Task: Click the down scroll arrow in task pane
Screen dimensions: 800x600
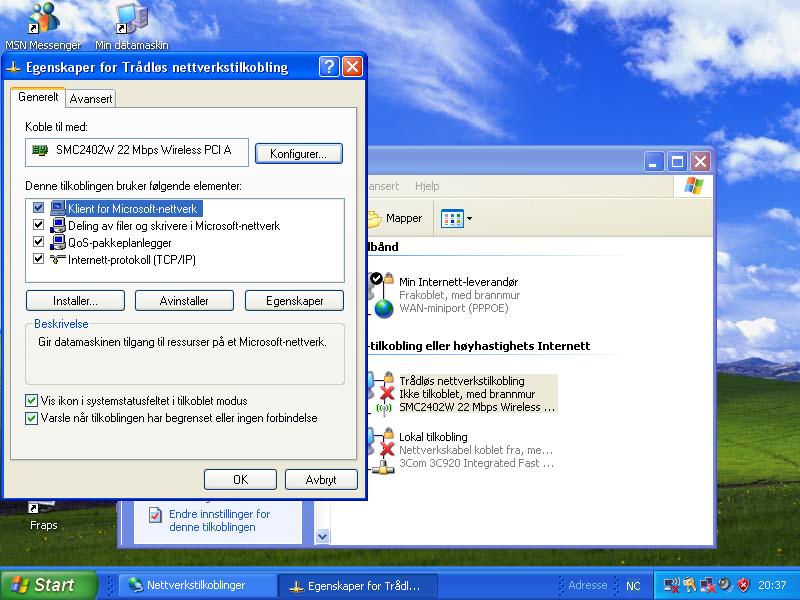Action: pos(322,536)
